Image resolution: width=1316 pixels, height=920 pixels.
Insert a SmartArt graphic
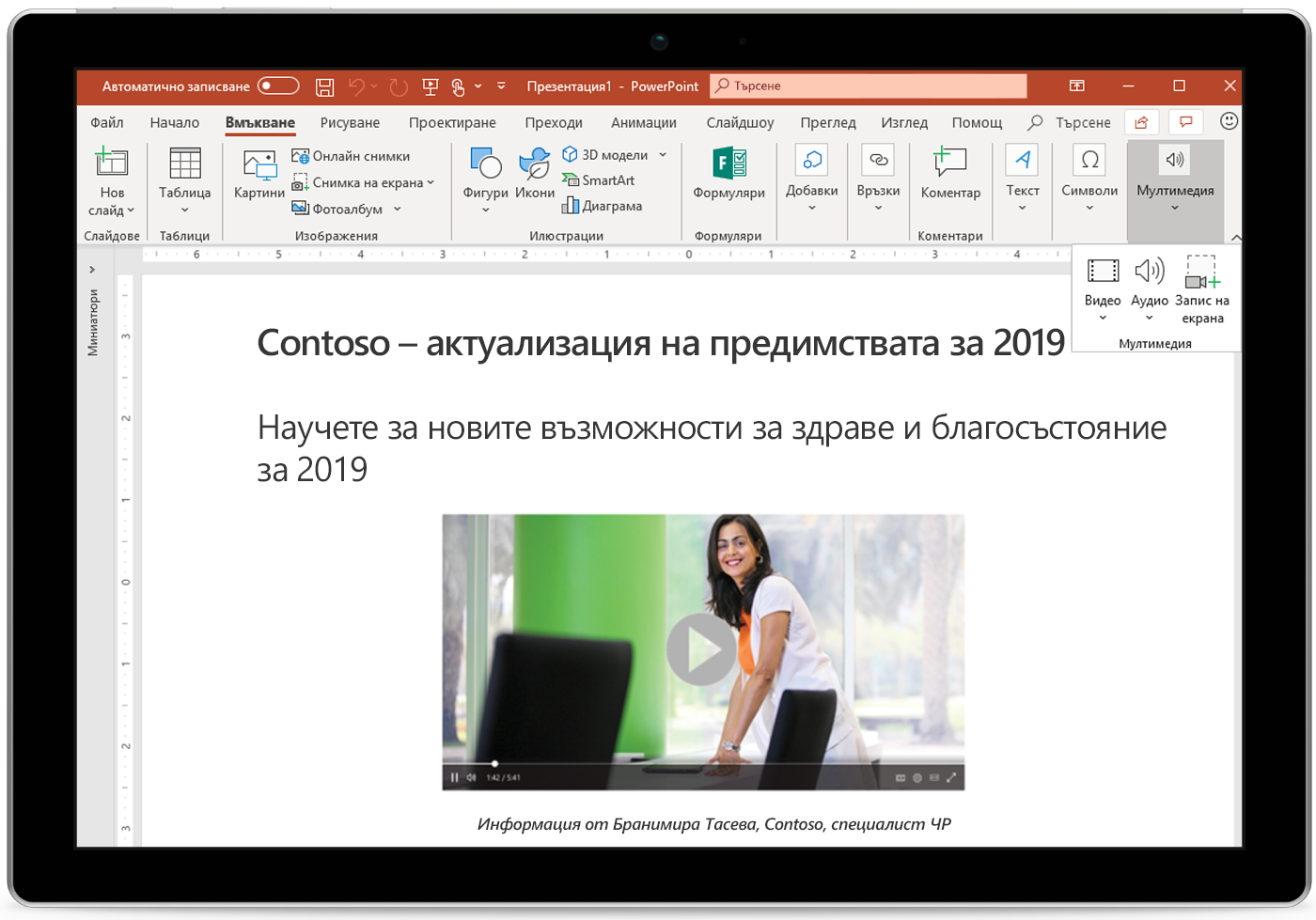598,180
